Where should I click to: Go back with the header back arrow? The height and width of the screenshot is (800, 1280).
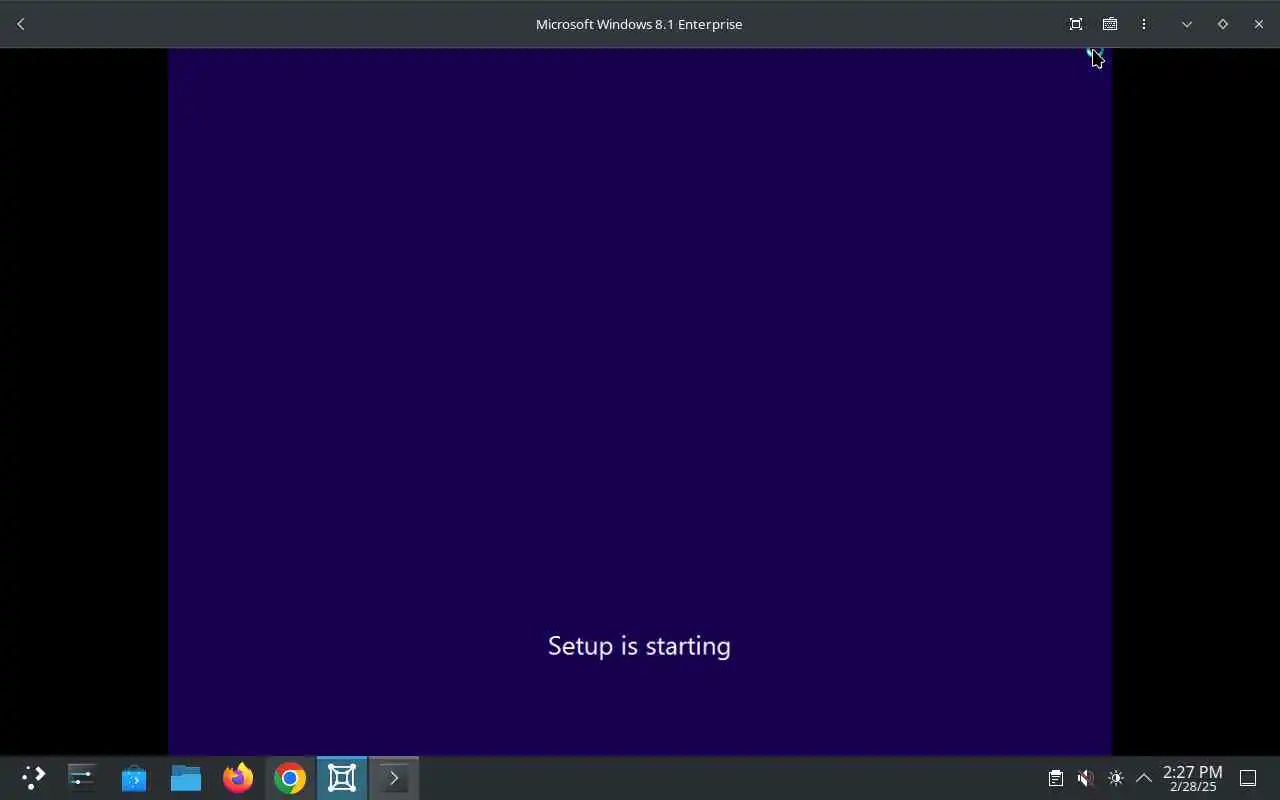click(21, 24)
